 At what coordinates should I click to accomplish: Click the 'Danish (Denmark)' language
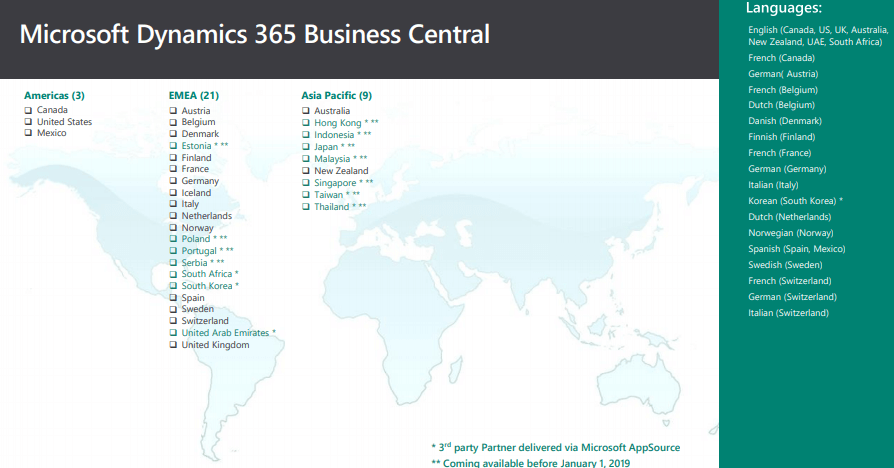point(785,121)
